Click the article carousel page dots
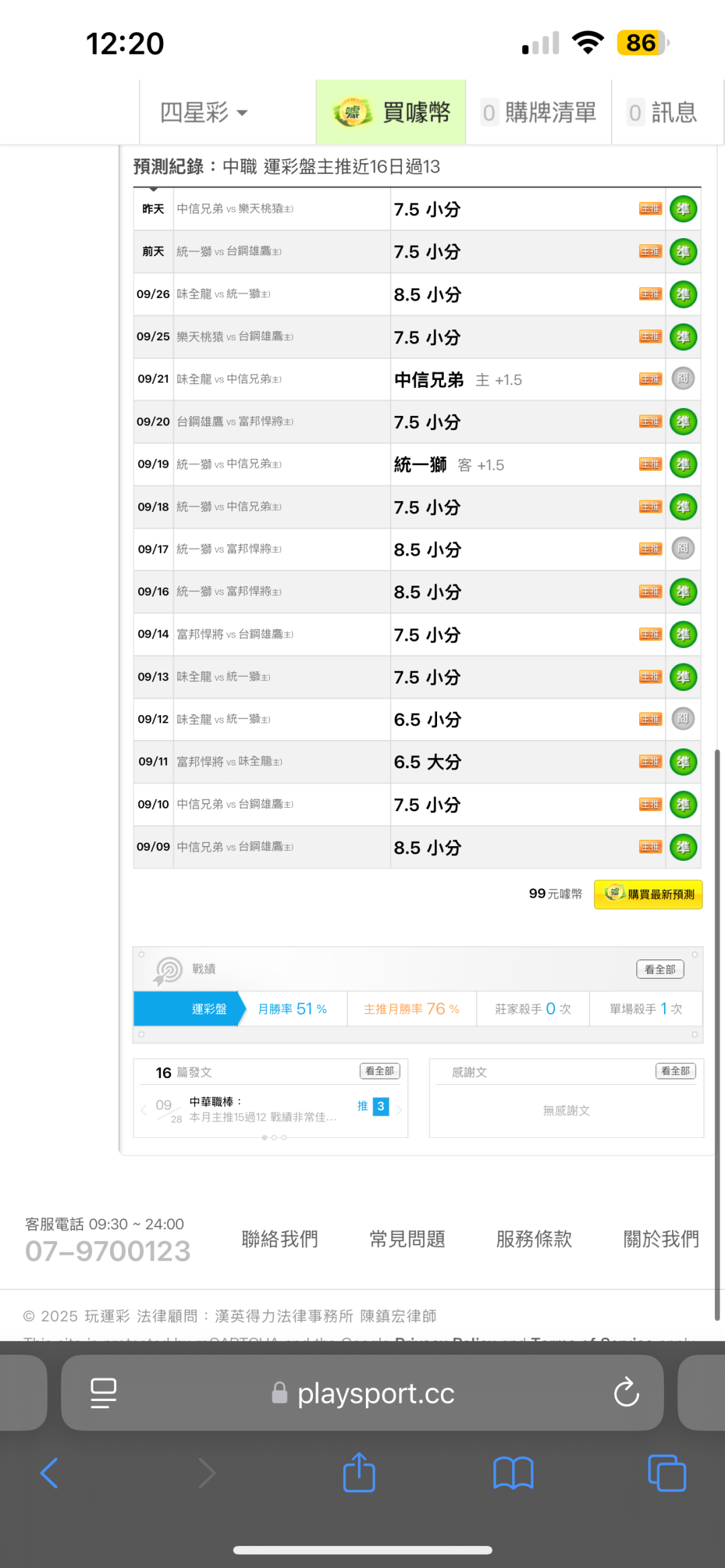This screenshot has height=1568, width=725. pyautogui.click(x=274, y=1137)
